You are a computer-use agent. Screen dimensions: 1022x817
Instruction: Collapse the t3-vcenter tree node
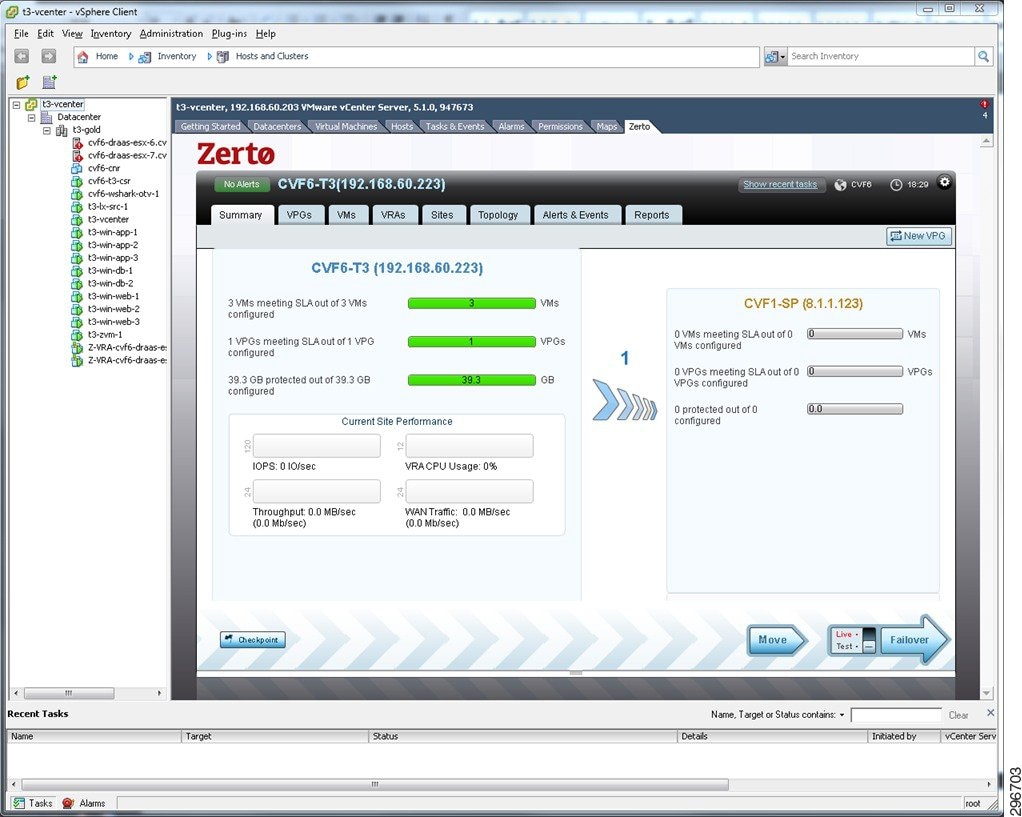click(x=17, y=104)
